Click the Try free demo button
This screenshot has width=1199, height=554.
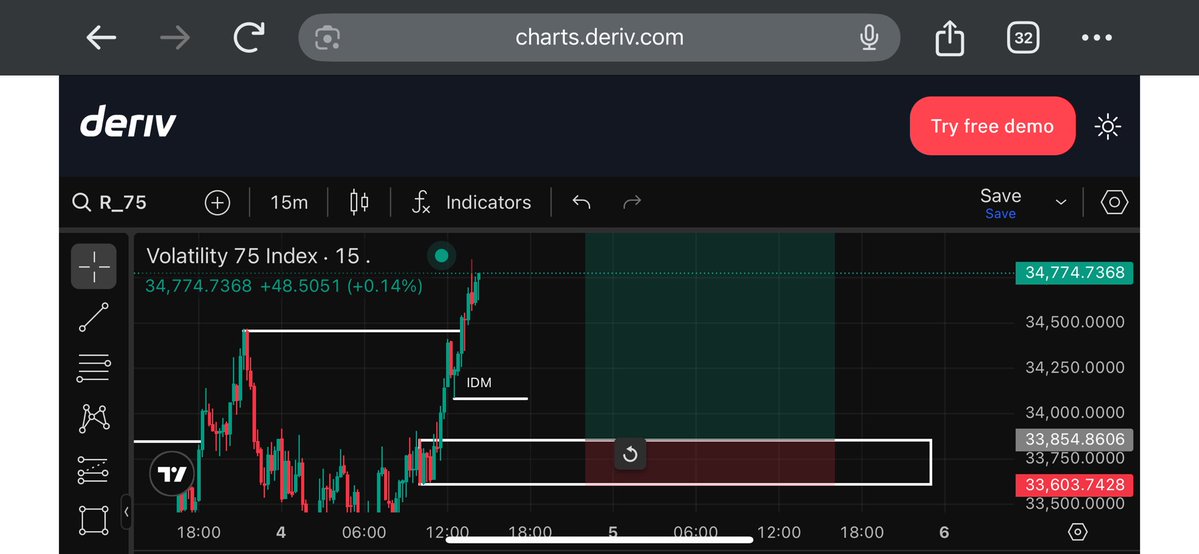point(993,126)
